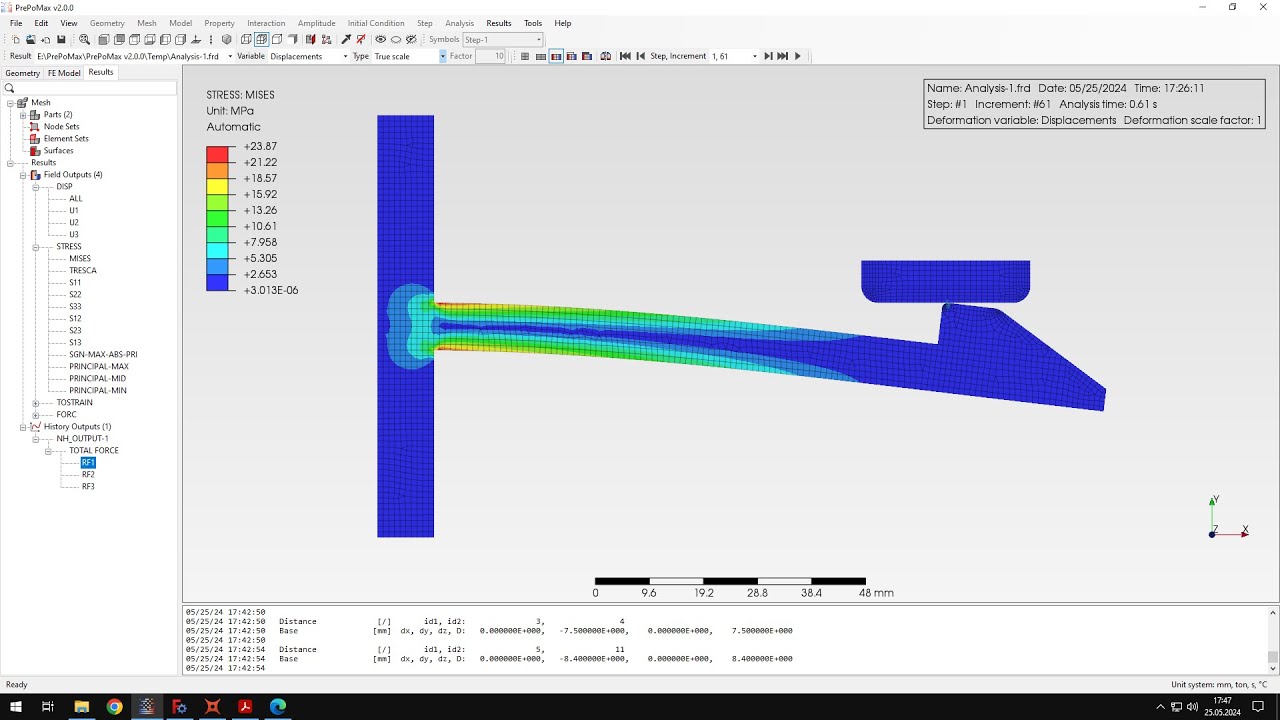This screenshot has height=720, width=1280.
Task: Click the Invert visible parts icon
Action: click(411, 39)
